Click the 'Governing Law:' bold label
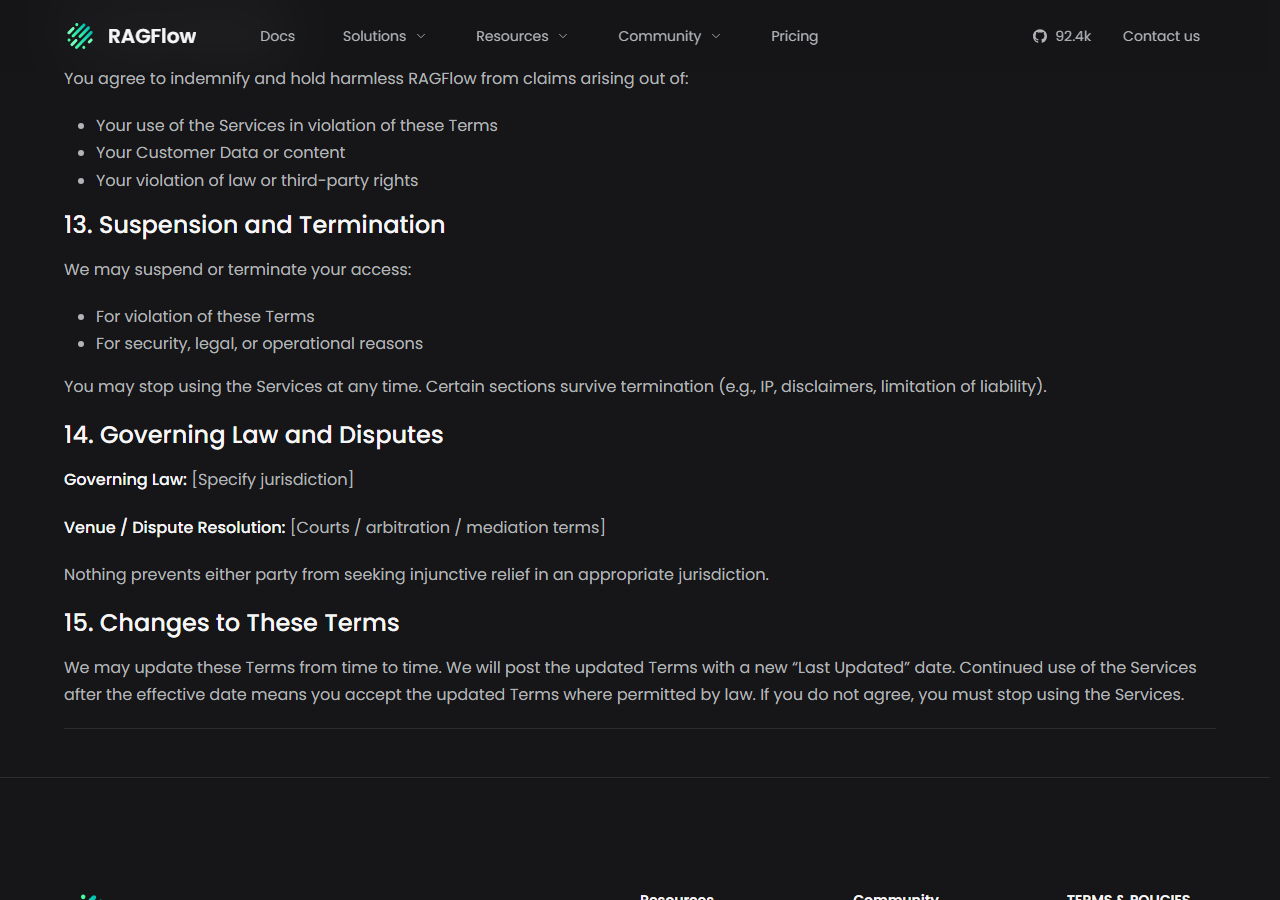Screen dimensions: 1280x900 [x=125, y=480]
